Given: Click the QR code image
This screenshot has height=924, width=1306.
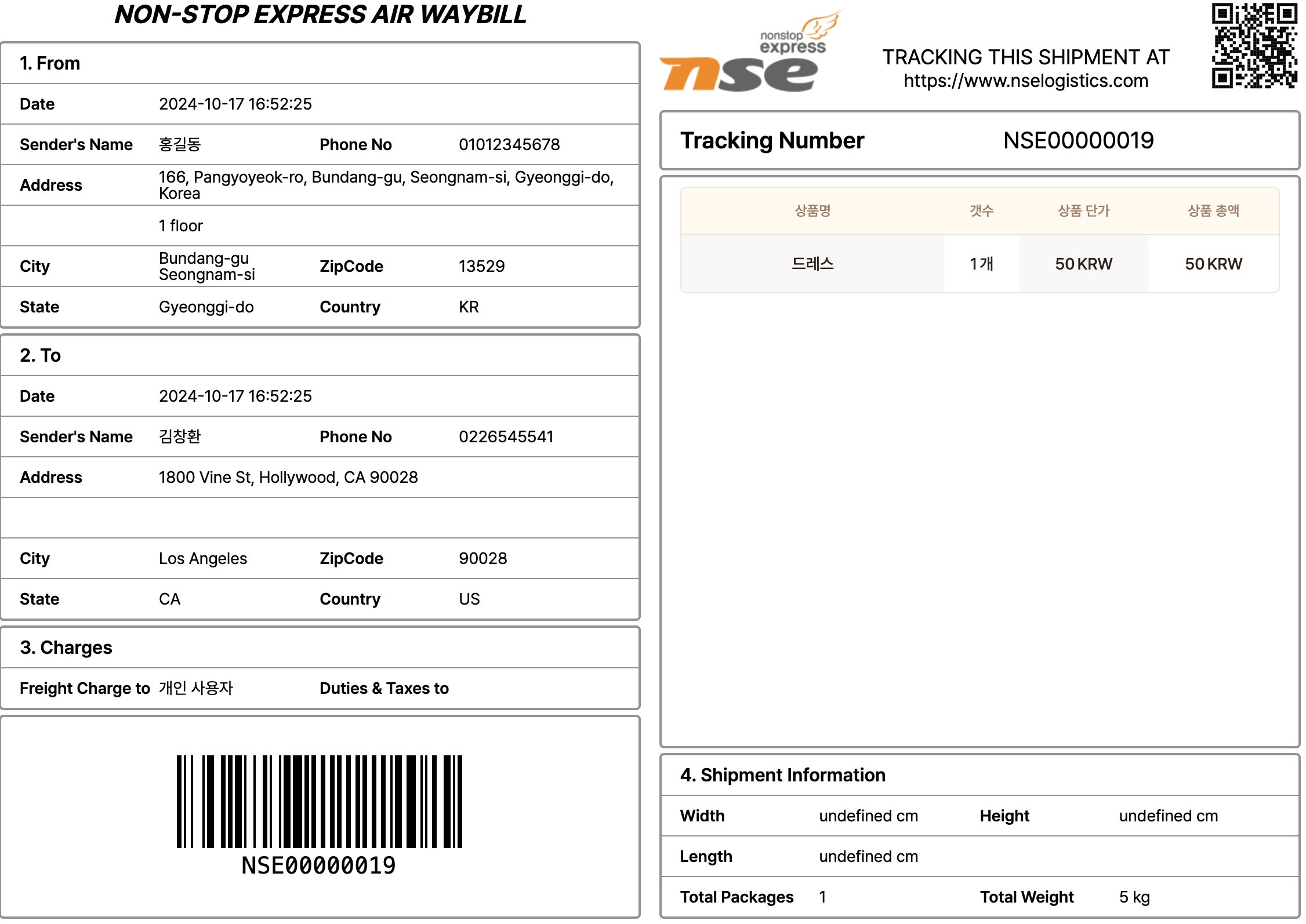Looking at the screenshot, I should (1253, 45).
